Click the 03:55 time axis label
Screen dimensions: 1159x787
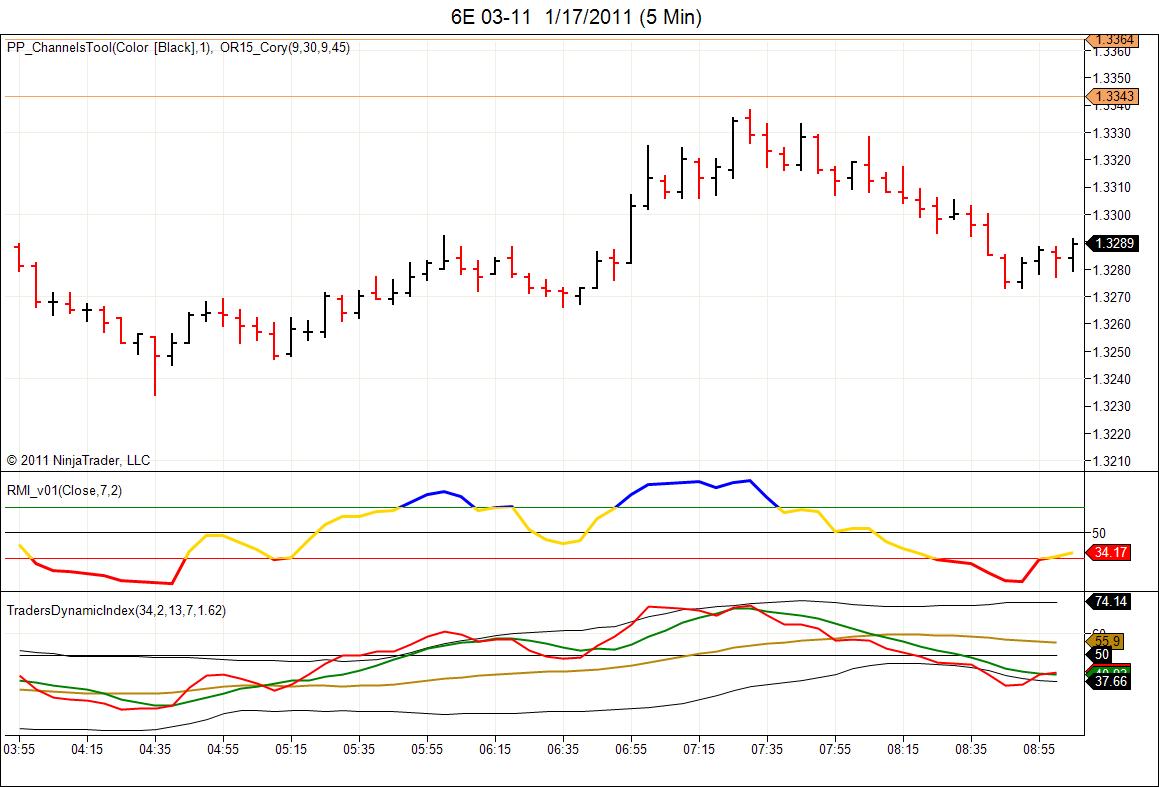click(19, 749)
